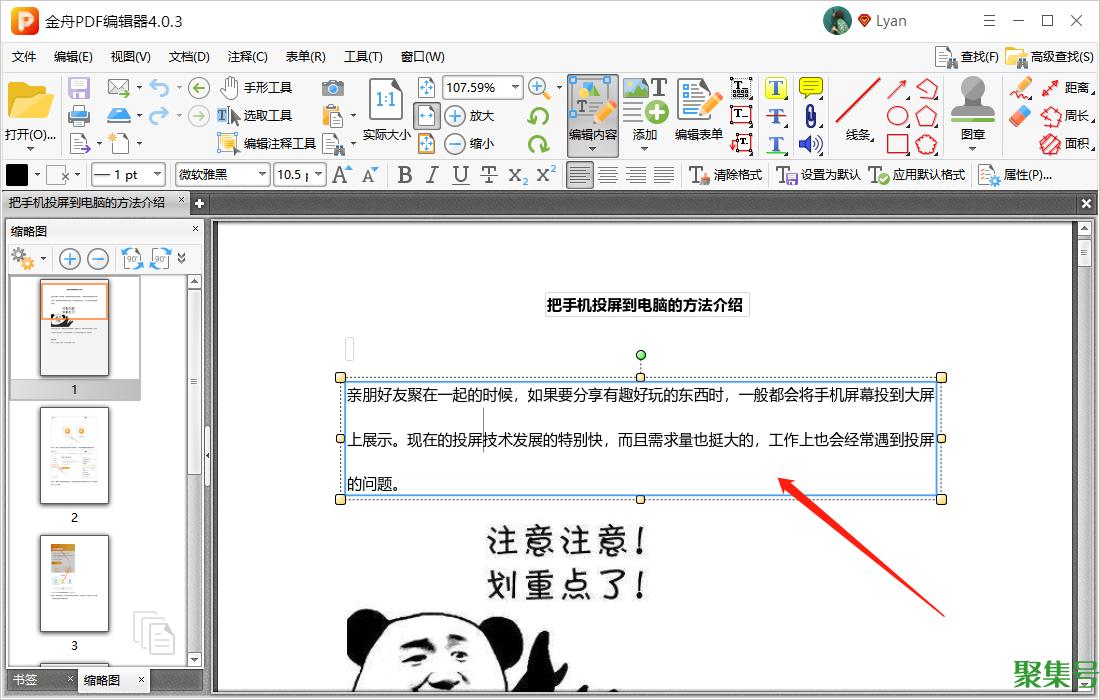Click the 属性(P)... properties button
Image resolution: width=1100 pixels, height=700 pixels.
pyautogui.click(x=1015, y=175)
